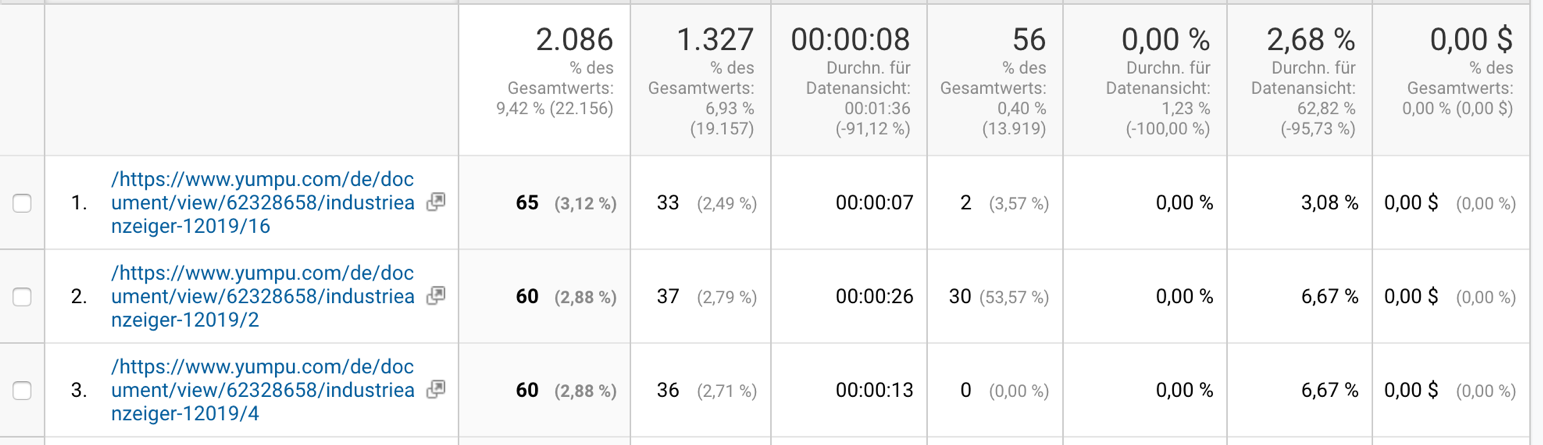Viewport: 1543px width, 445px height.
Task: Select the 00:00:08 average time summary
Action: [x=850, y=40]
